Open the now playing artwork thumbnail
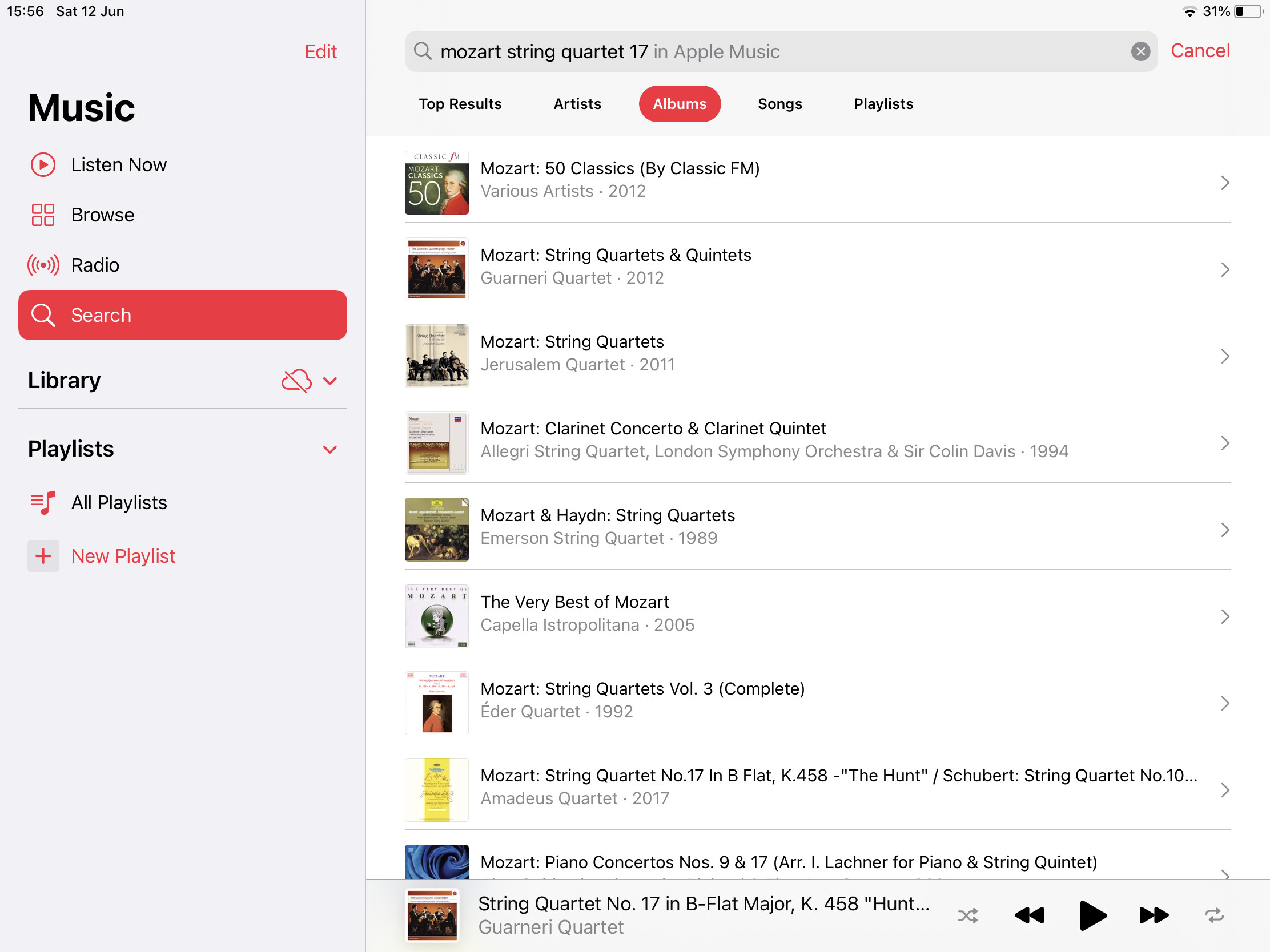 (432, 915)
